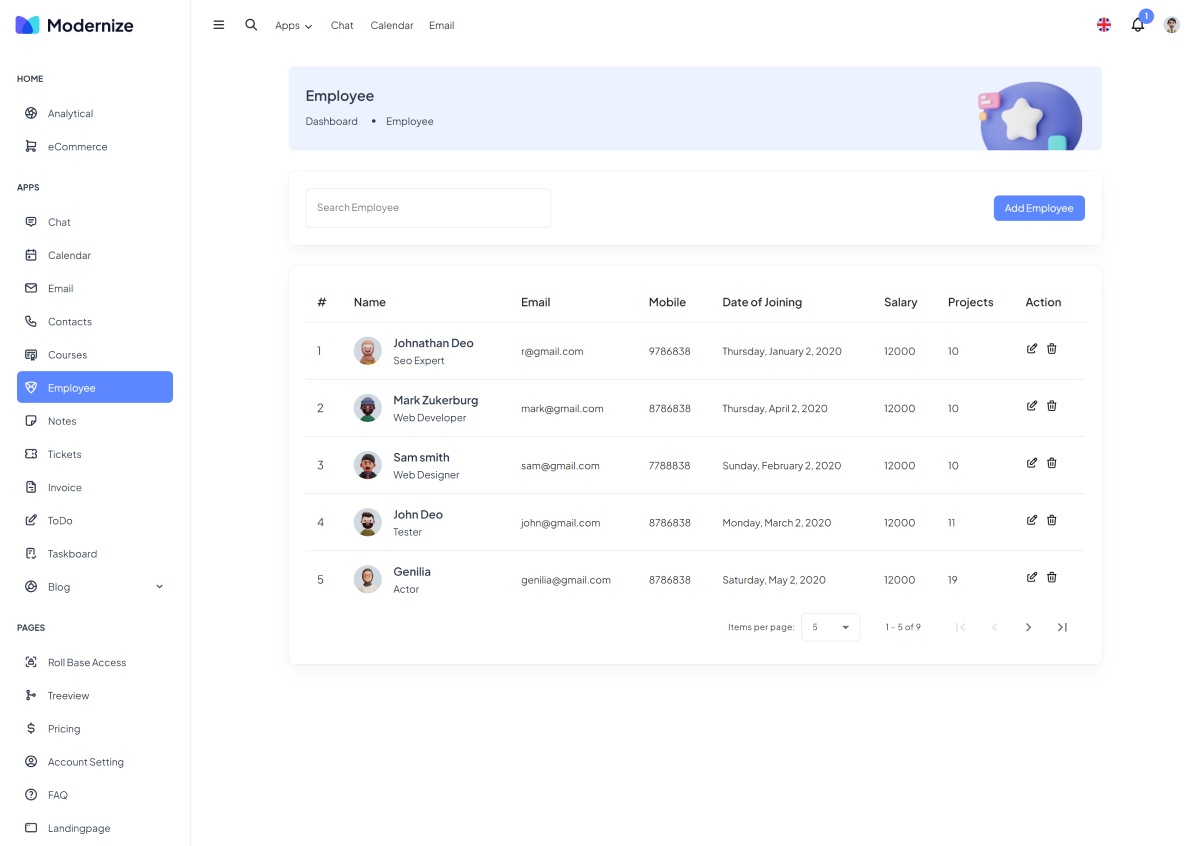The height and width of the screenshot is (846, 1200).
Task: Click edit icon for Sam smith
Action: click(1031, 463)
